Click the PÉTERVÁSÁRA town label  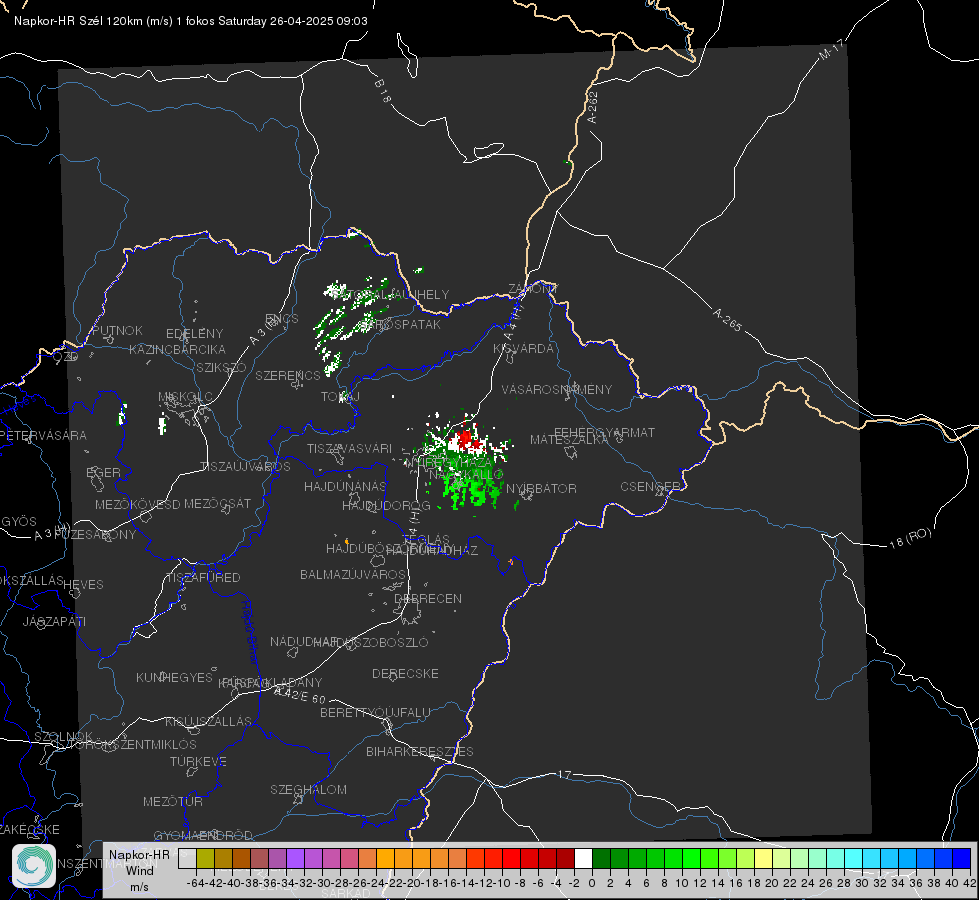click(44, 435)
